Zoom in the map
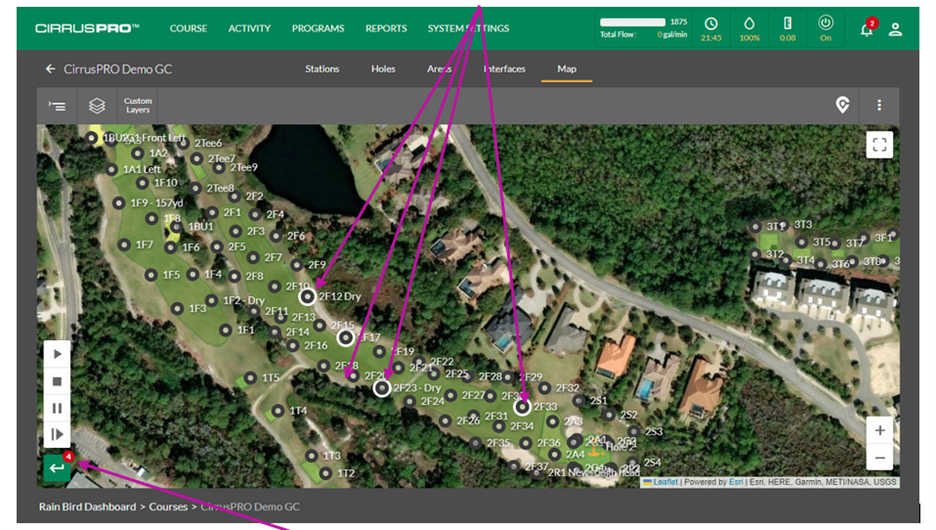The image size is (936, 530). click(880, 430)
